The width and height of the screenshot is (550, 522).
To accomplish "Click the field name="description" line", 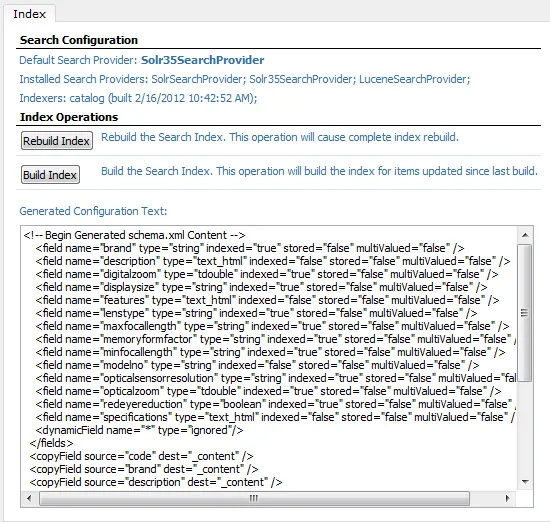I will (x=273, y=261).
